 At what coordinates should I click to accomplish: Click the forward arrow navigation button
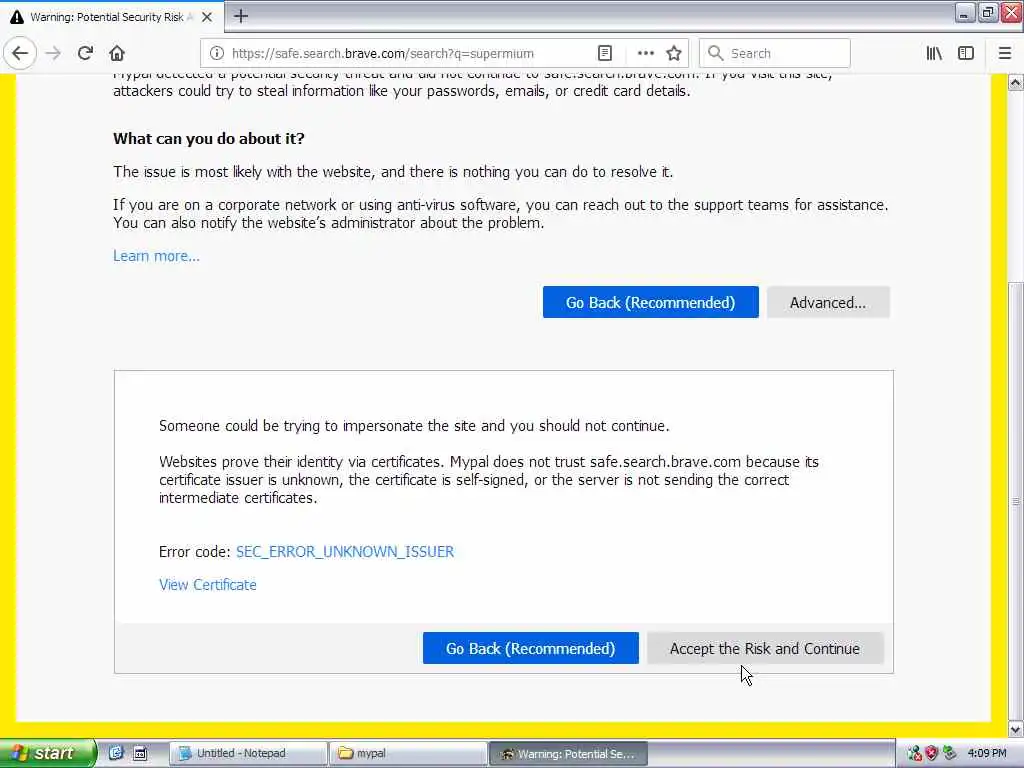(53, 53)
